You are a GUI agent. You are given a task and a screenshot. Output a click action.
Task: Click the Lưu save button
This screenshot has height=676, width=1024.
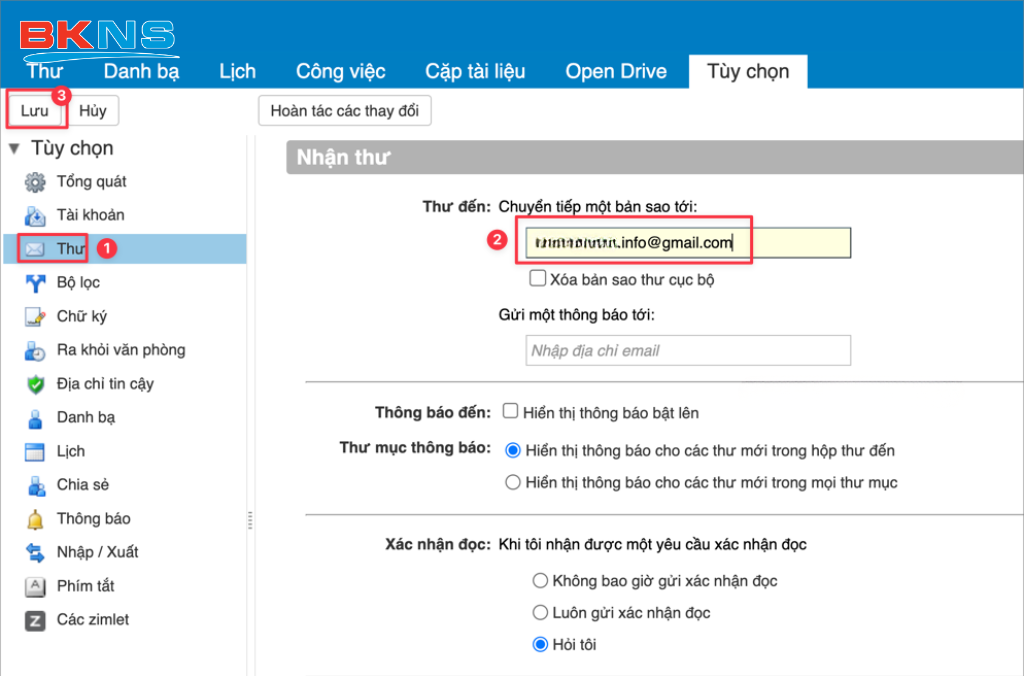tap(35, 110)
